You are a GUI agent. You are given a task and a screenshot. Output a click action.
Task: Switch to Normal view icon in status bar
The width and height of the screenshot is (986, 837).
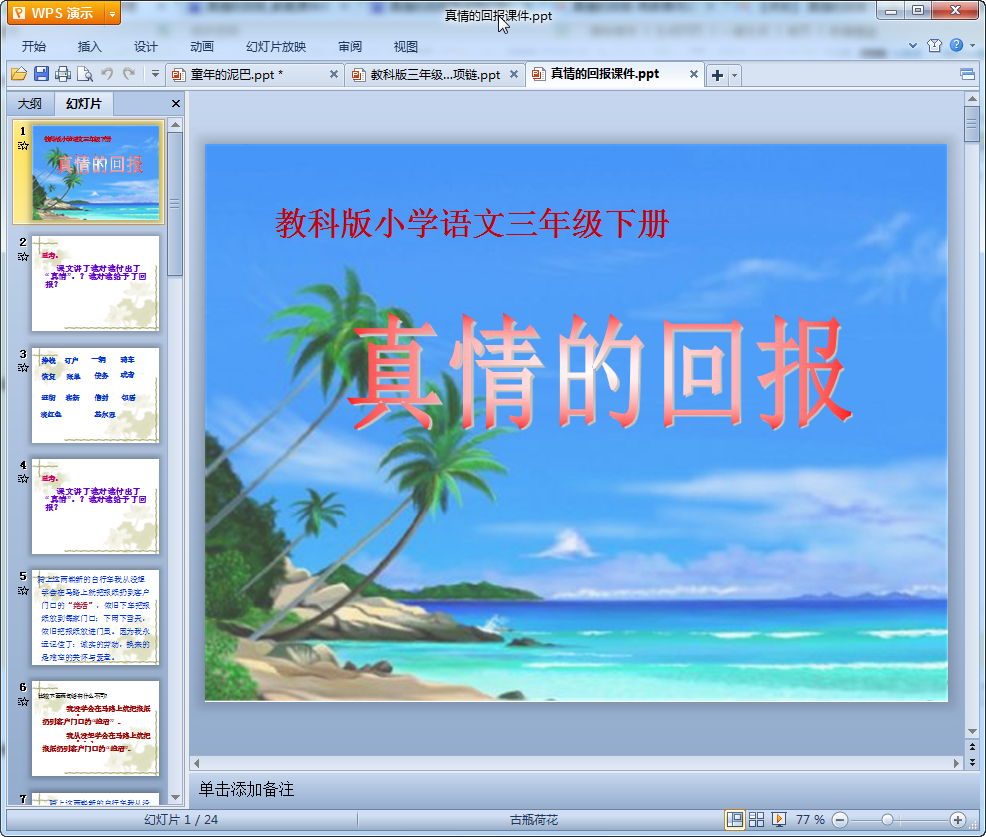click(x=734, y=819)
